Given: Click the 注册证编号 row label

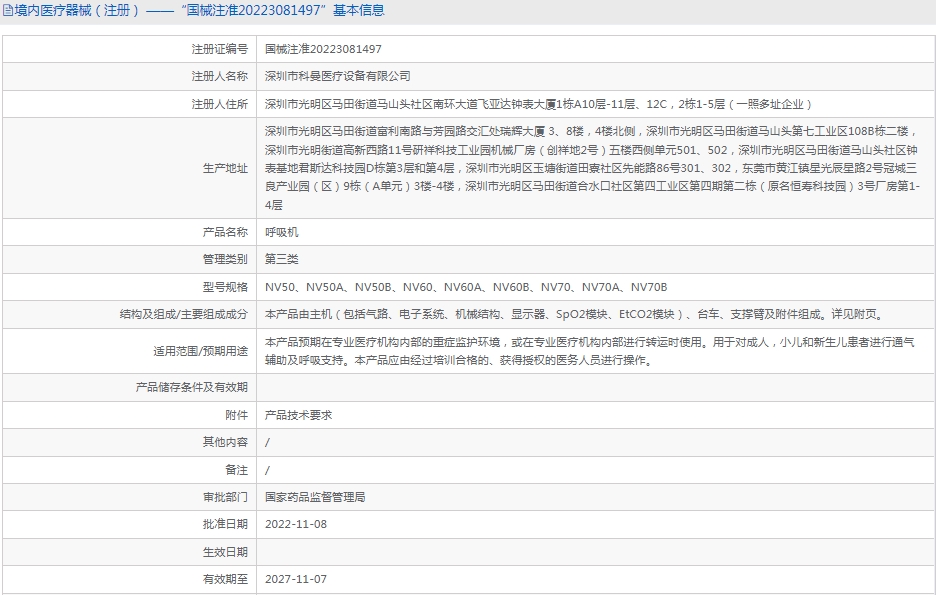Looking at the screenshot, I should point(219,49).
